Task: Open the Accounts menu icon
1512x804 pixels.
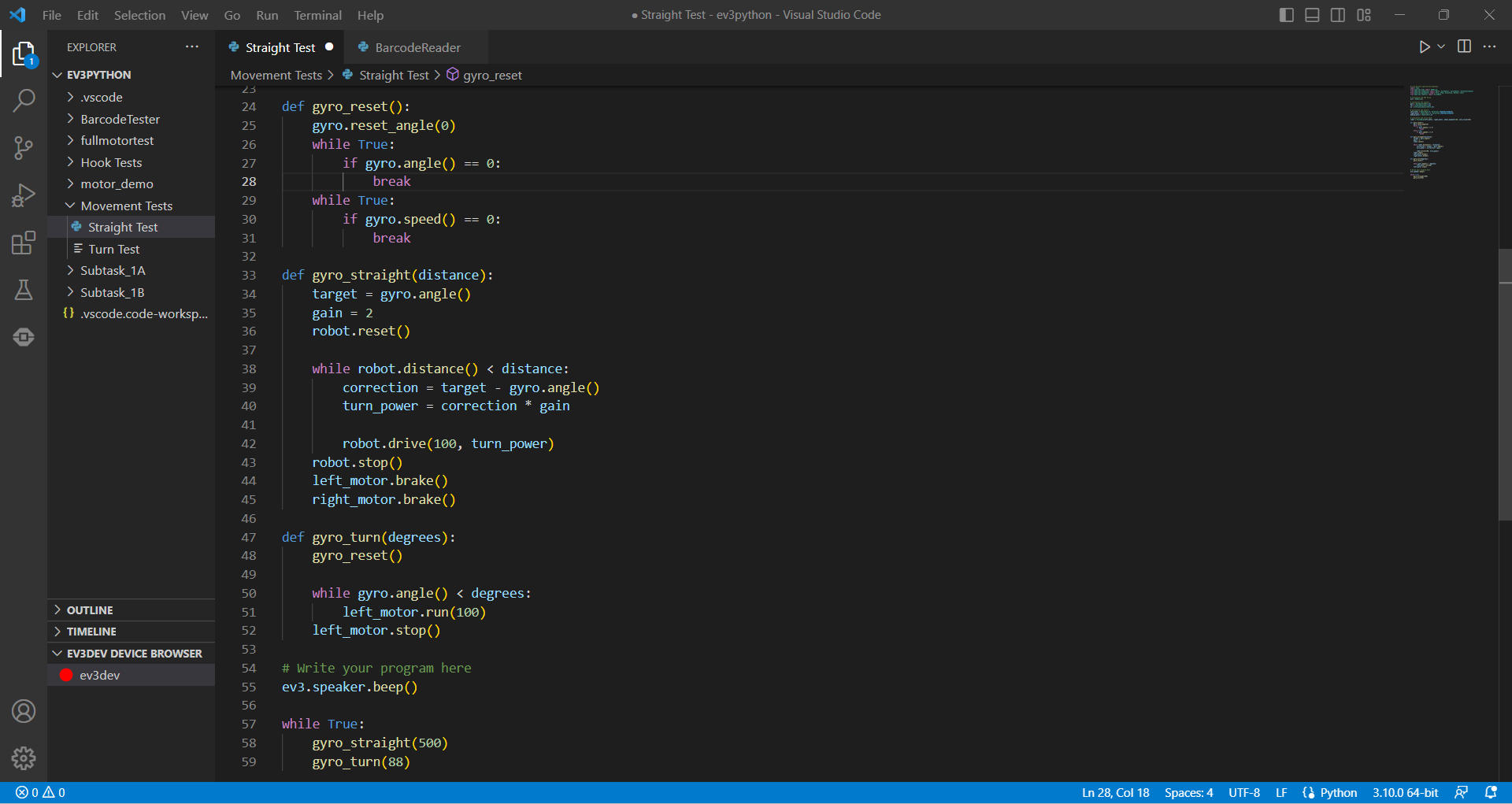Action: click(x=24, y=711)
